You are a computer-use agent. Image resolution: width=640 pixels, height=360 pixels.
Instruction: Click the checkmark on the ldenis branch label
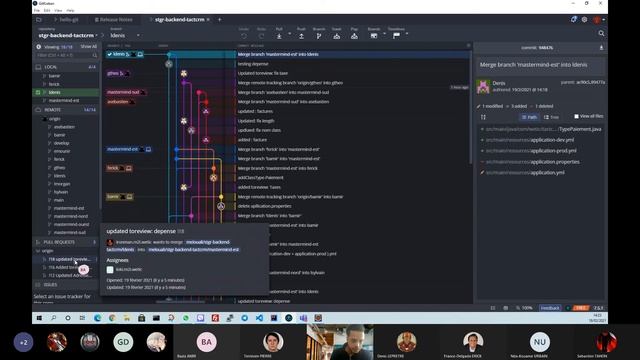[109, 54]
